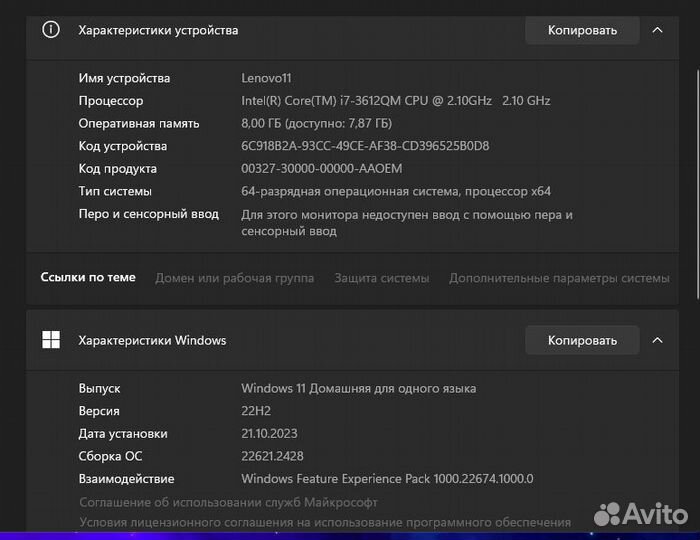Image resolution: width=700 pixels, height=540 pixels.
Task: Click the Характеристики Windows heading
Action: tap(152, 341)
